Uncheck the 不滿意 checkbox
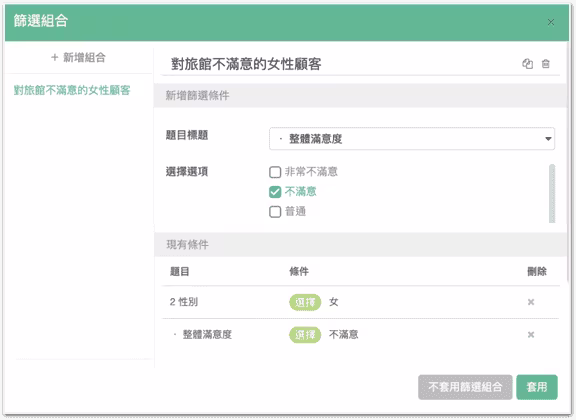 275,192
